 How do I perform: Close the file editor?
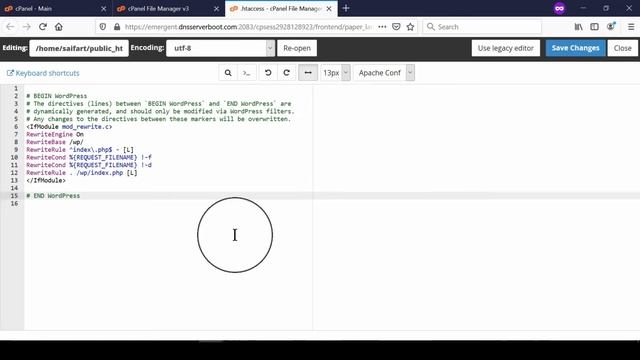click(x=622, y=48)
